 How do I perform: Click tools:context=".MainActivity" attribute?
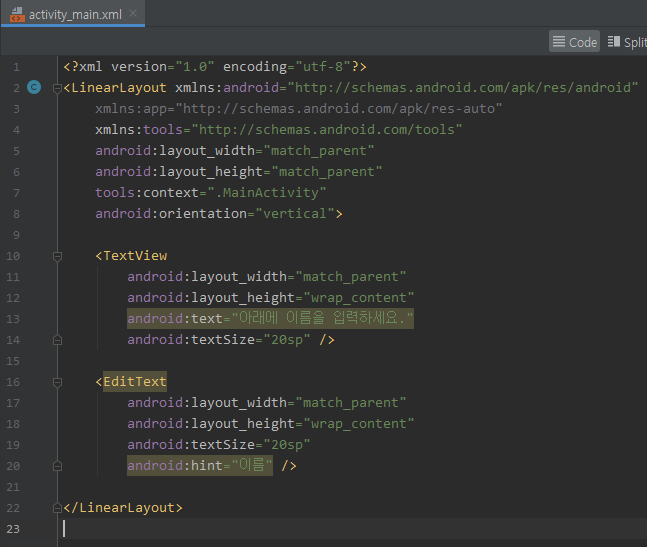[x=210, y=193]
